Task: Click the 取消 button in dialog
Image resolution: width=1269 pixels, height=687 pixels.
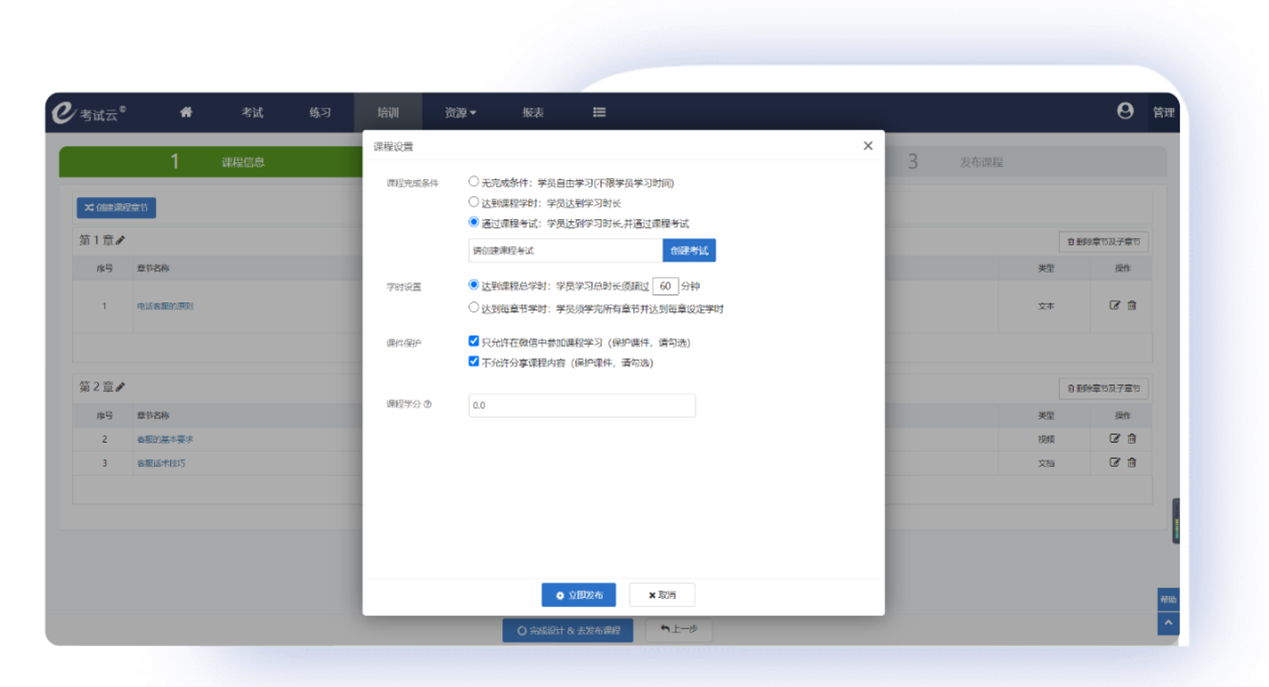Action: (x=662, y=595)
